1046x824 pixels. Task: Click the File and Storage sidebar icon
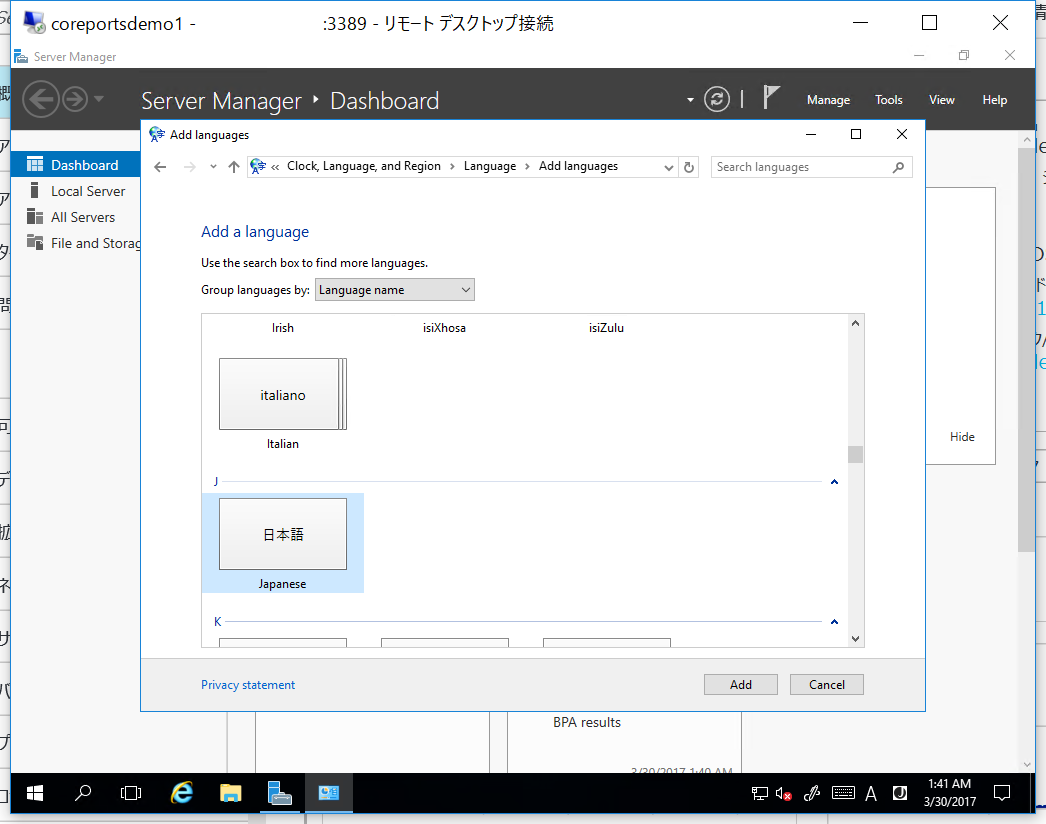(35, 242)
